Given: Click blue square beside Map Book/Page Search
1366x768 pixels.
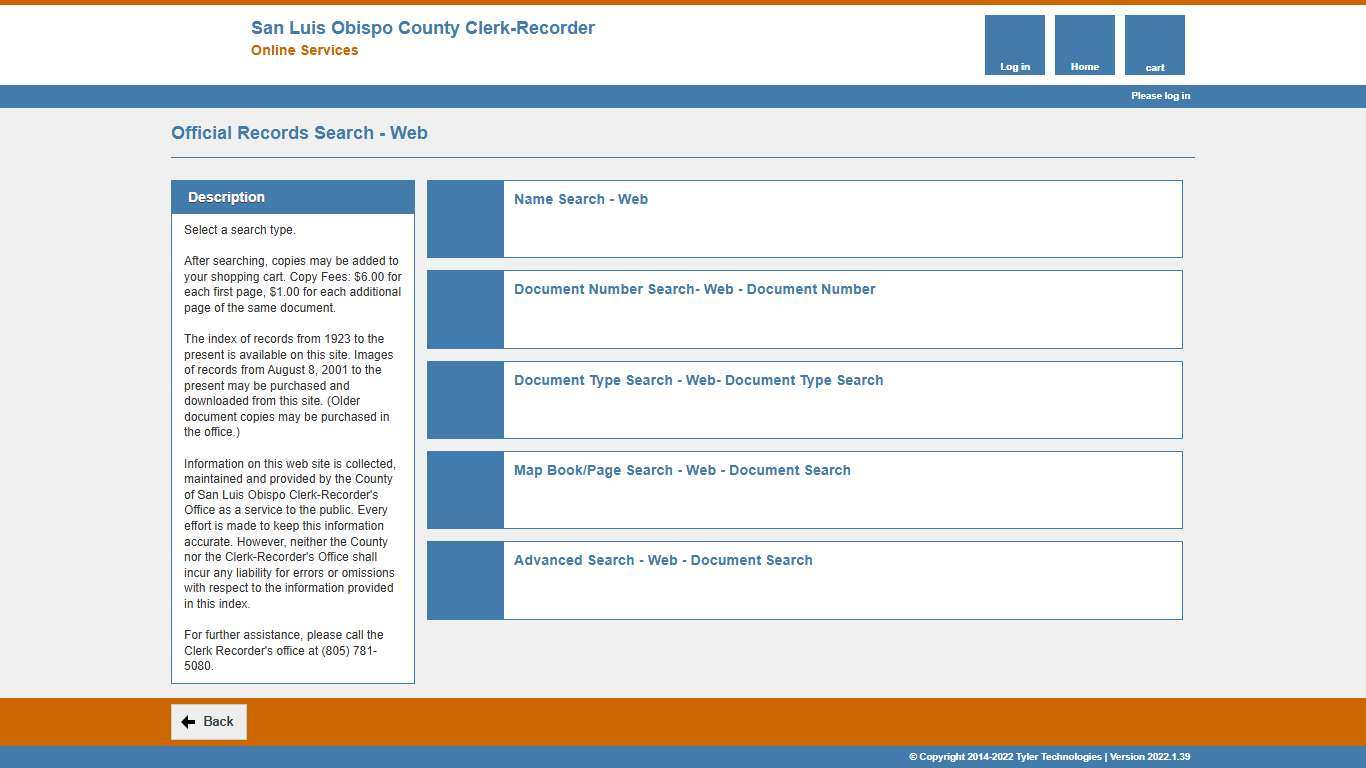Looking at the screenshot, I should [x=465, y=490].
